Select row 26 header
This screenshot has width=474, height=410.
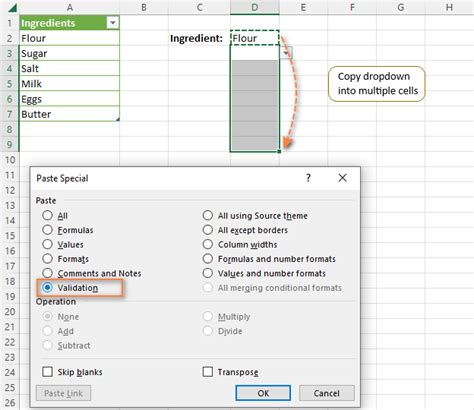[9, 402]
